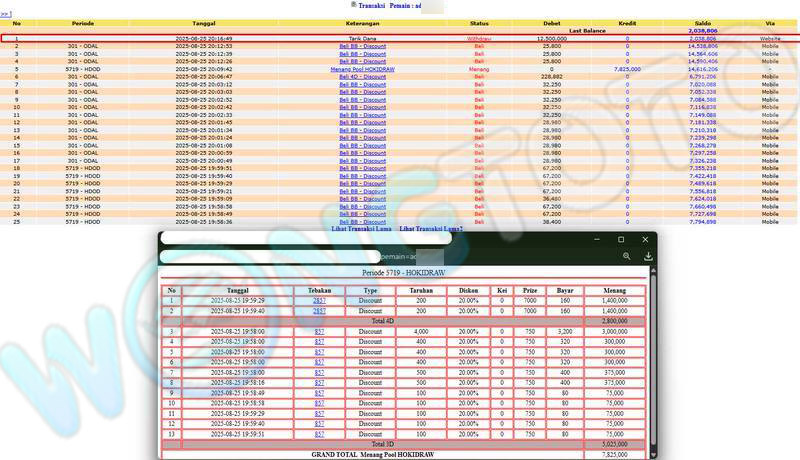Viewport: 800px width, 460px height.
Task: Close the HOKIDRAW popup window
Action: pos(645,240)
